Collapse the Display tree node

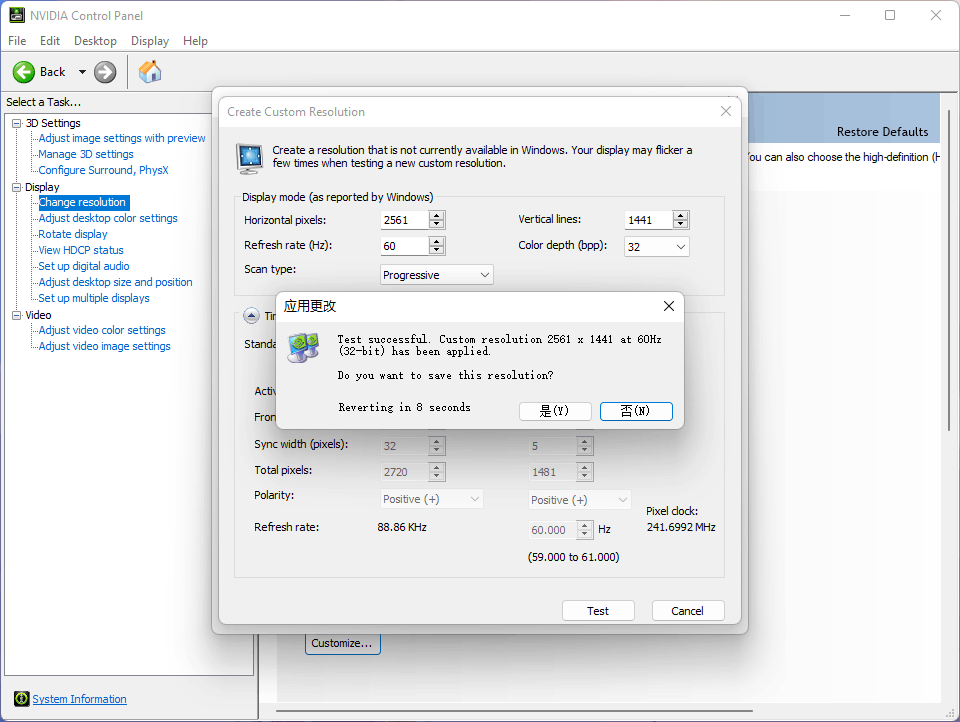point(17,187)
